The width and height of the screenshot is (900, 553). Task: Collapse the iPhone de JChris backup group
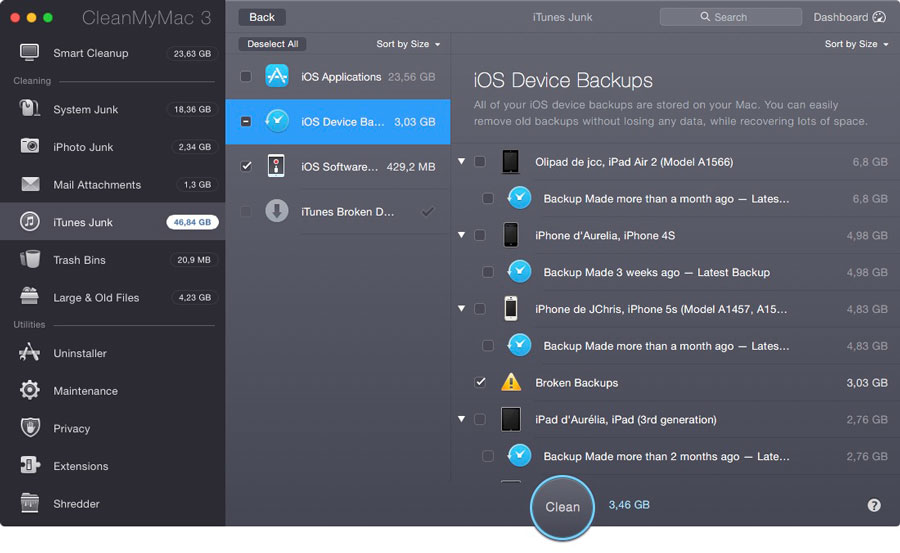461,308
